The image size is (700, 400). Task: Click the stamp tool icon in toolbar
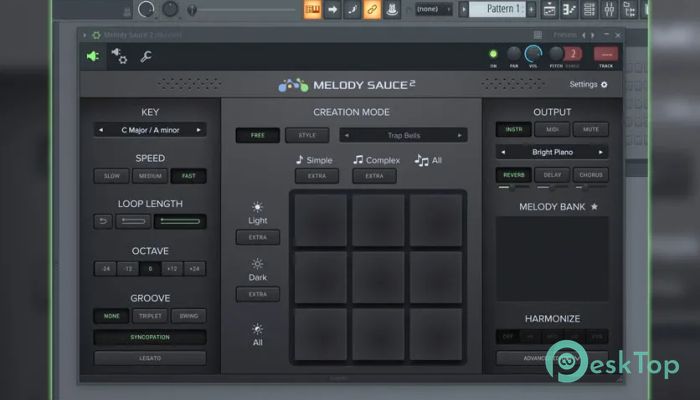[x=392, y=9]
